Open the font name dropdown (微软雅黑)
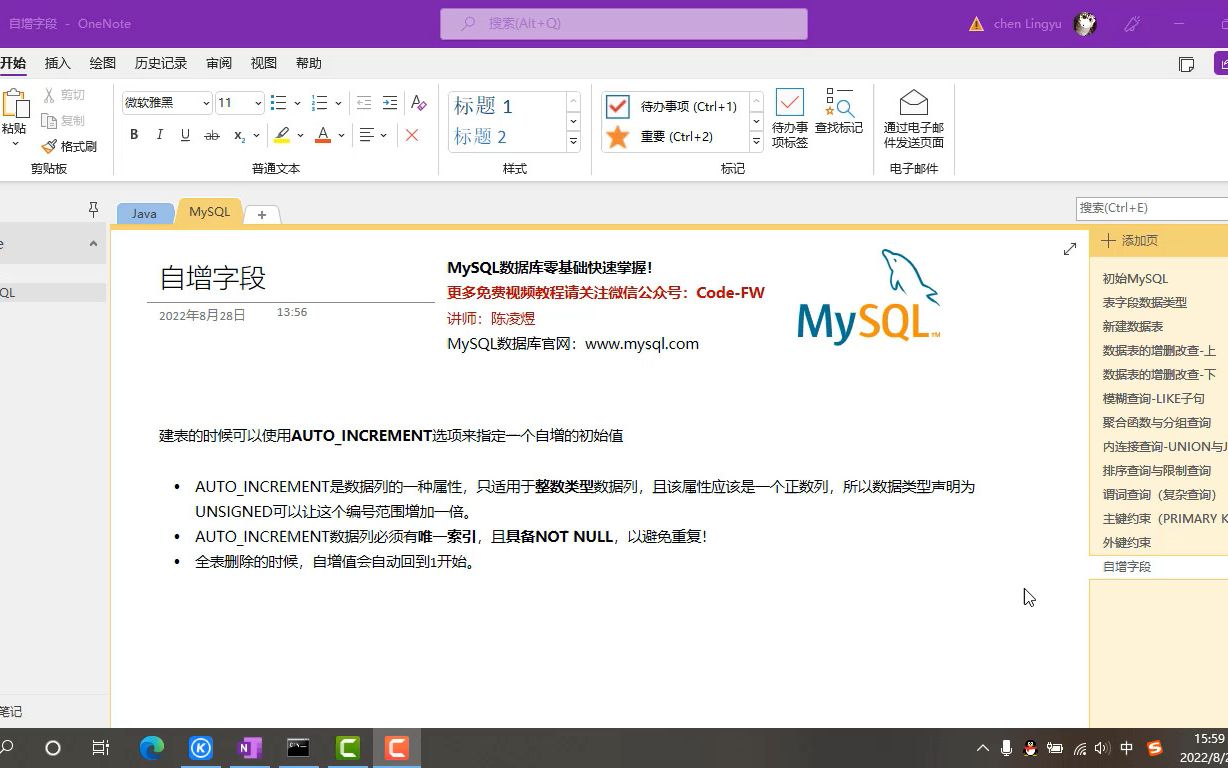Viewport: 1228px width, 768px height. (x=206, y=103)
